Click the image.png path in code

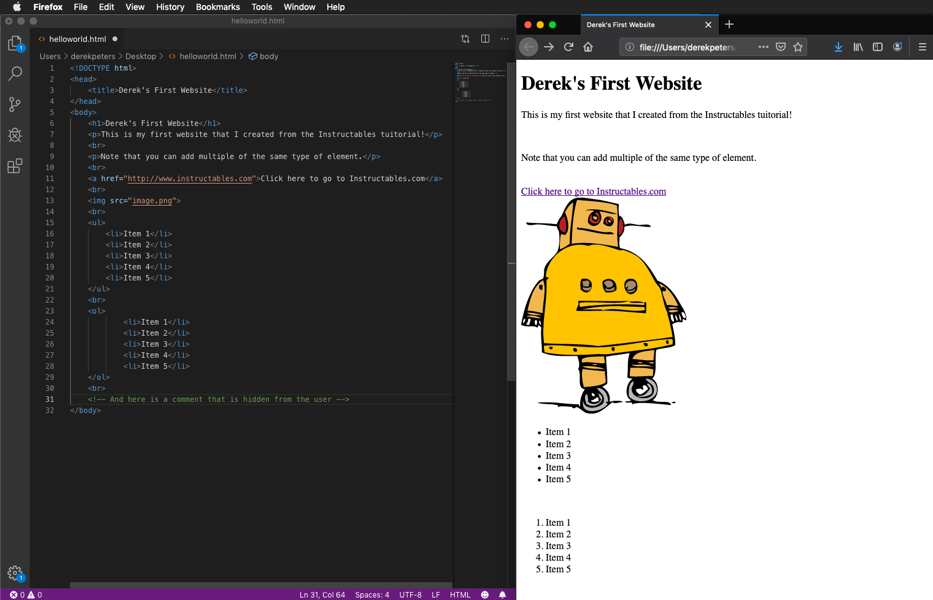tap(152, 201)
